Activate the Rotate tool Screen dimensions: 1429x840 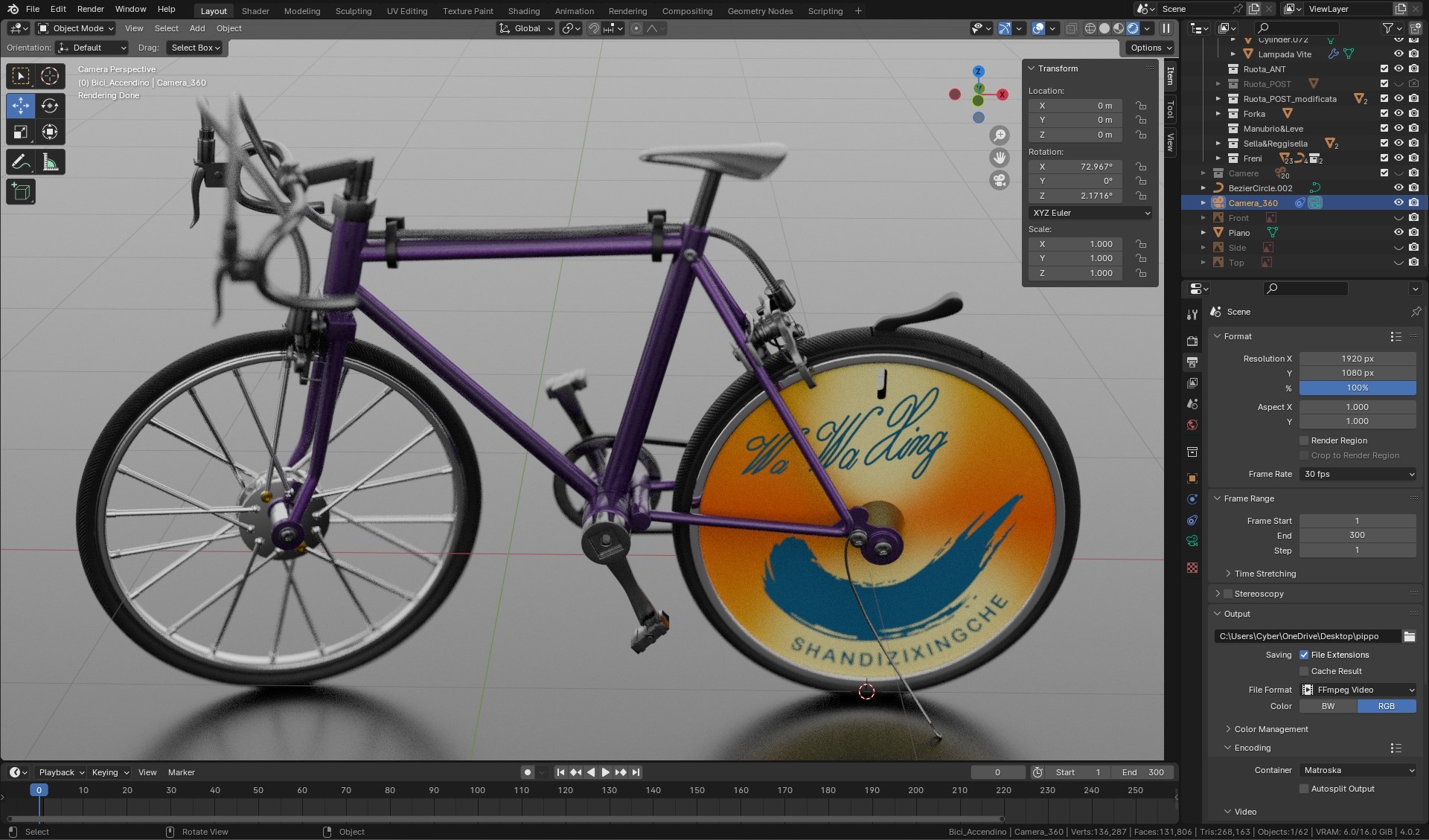click(x=50, y=106)
